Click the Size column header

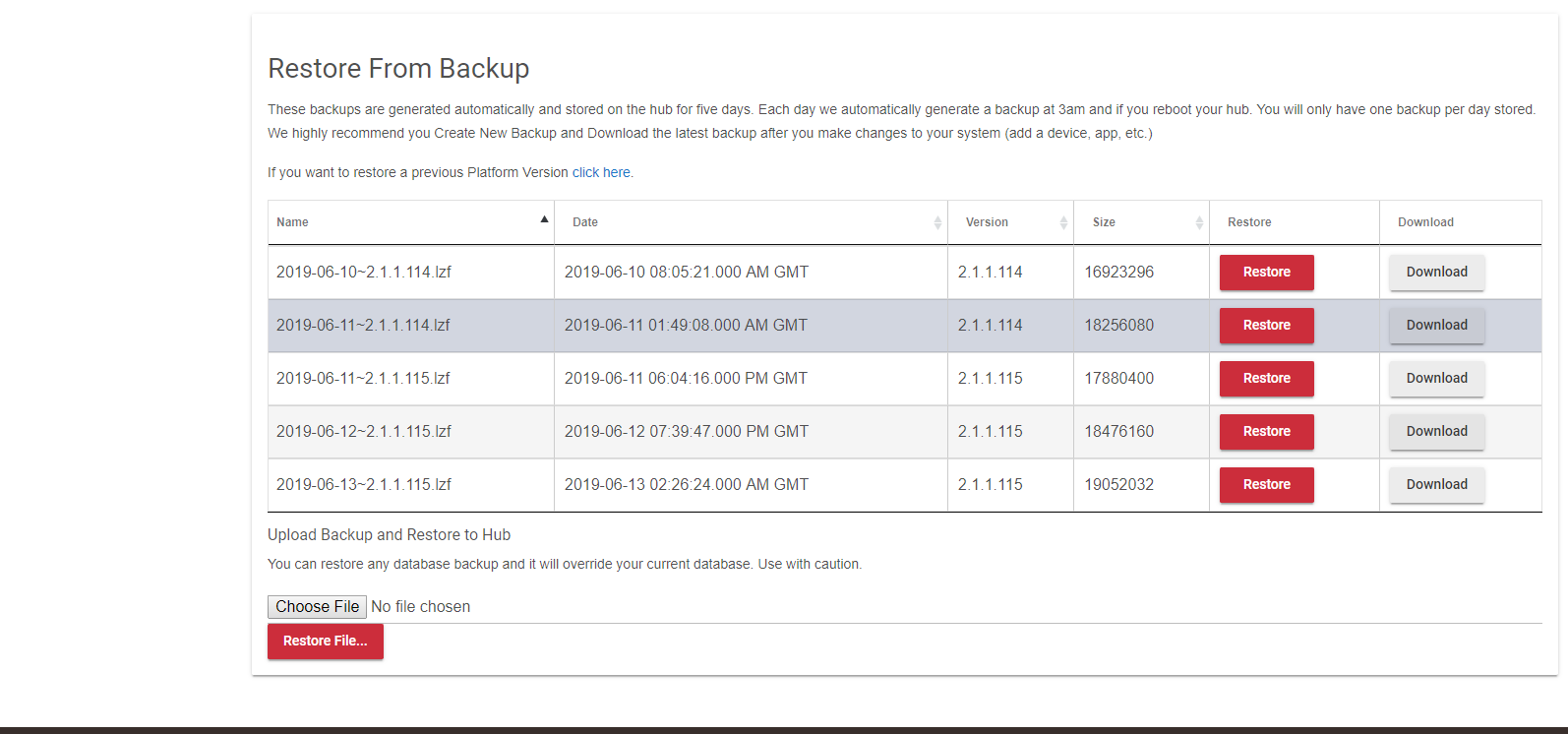1141,222
